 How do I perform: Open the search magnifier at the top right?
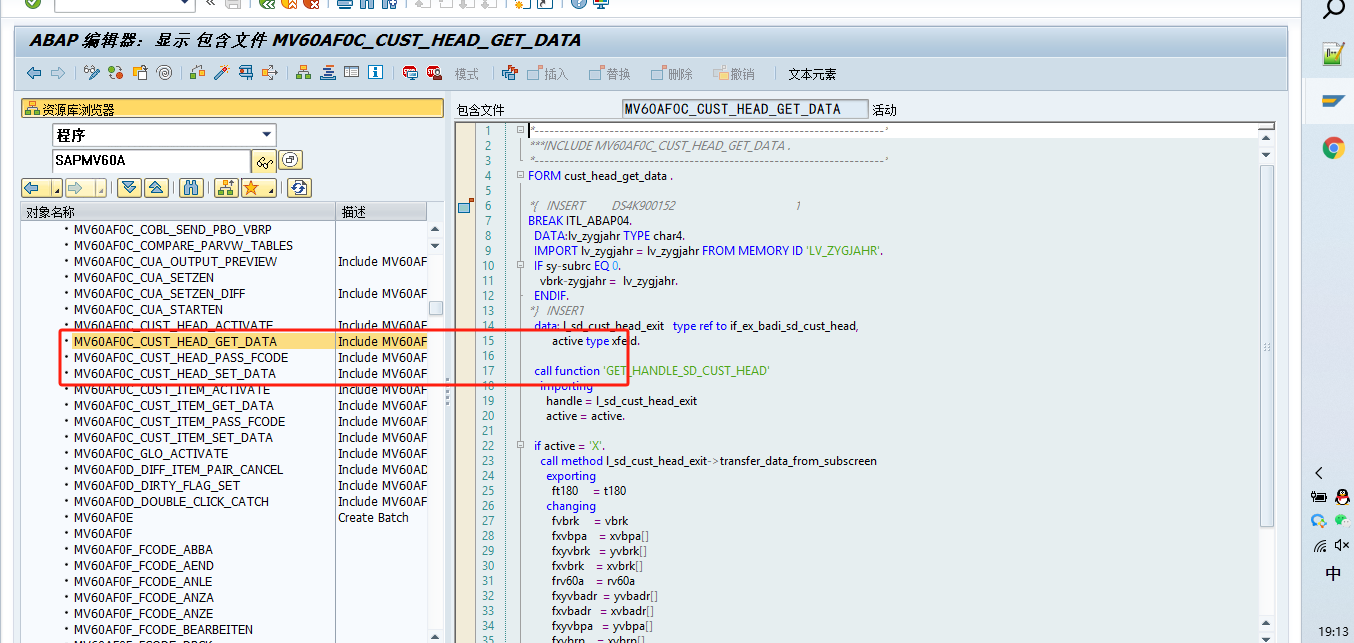(1334, 10)
